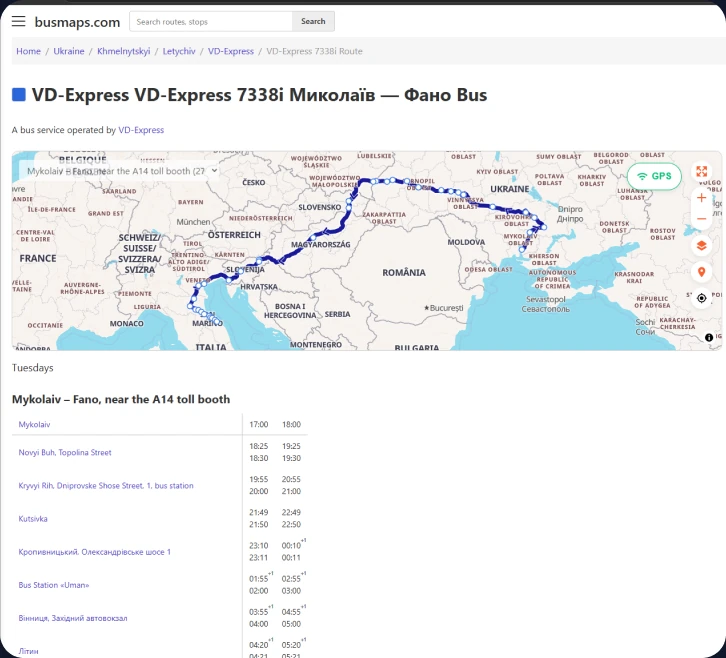Click the 17:00 Mykolaiv departure time
The height and width of the screenshot is (658, 726).
point(258,425)
